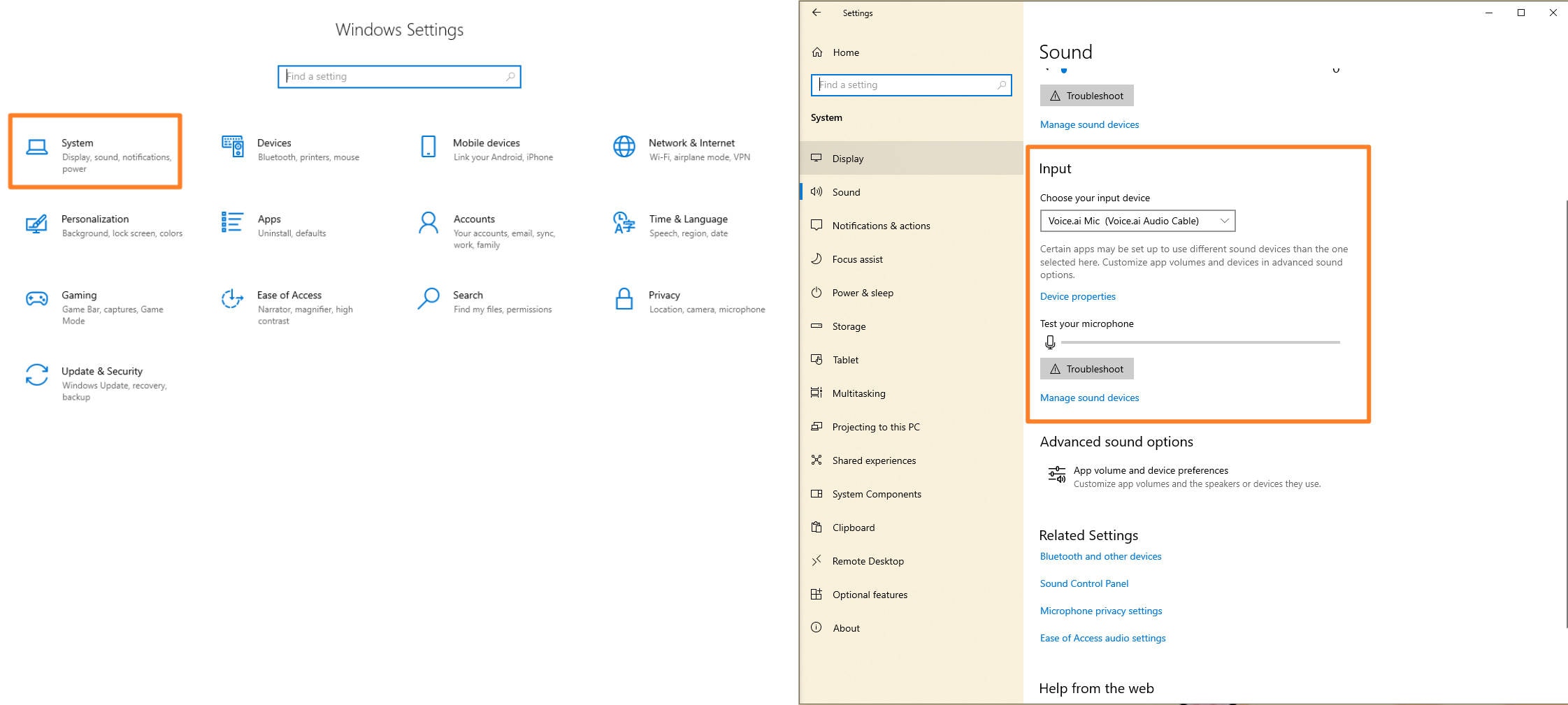Open Optional features page

click(x=911, y=595)
